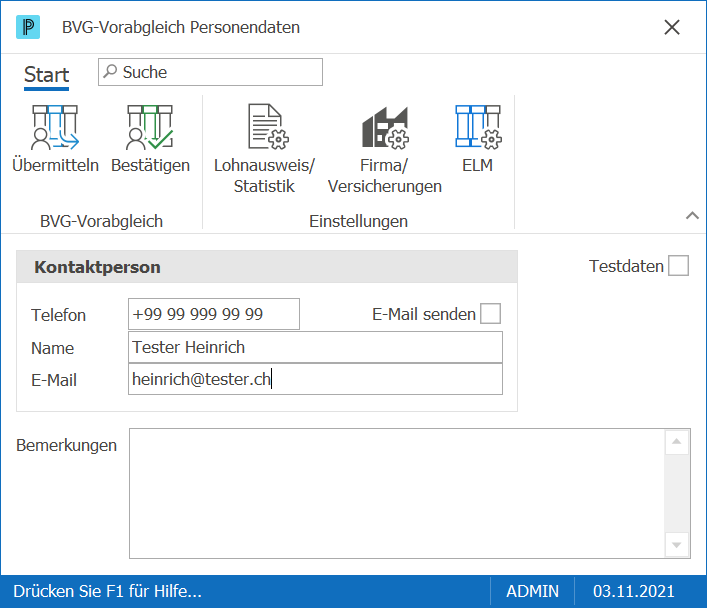Viewport: 707px width, 608px height.
Task: Click 'Drücken Sie F1 für Hilfe...' status text
Action: [107, 591]
